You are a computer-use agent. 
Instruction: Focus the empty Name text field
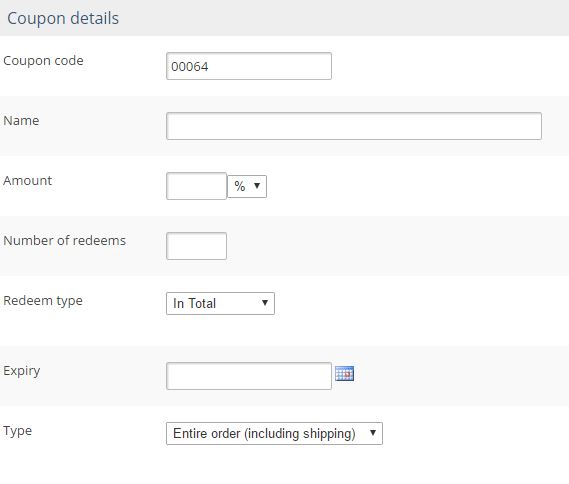click(x=354, y=126)
